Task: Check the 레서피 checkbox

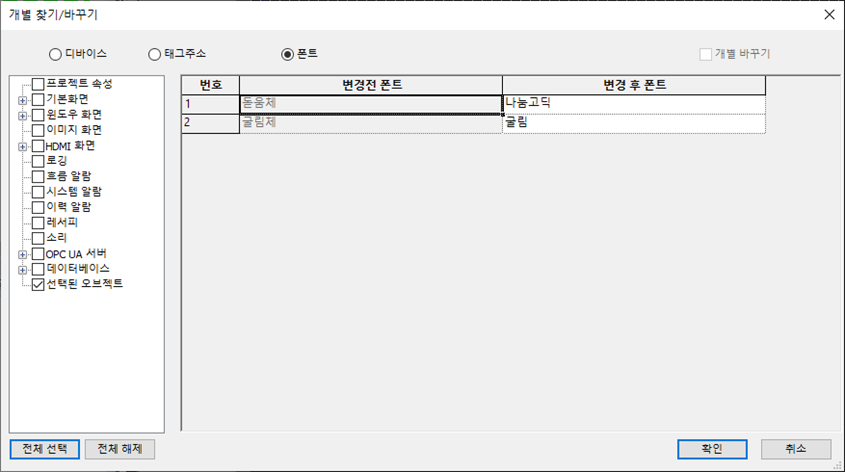Action: point(38,223)
